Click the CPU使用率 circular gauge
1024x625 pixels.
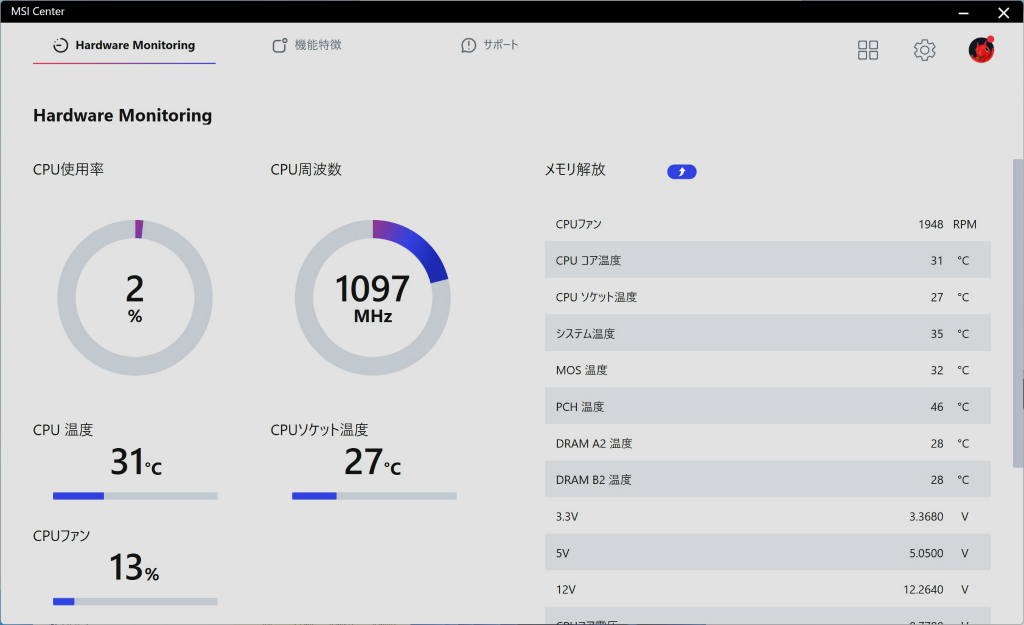[x=135, y=298]
